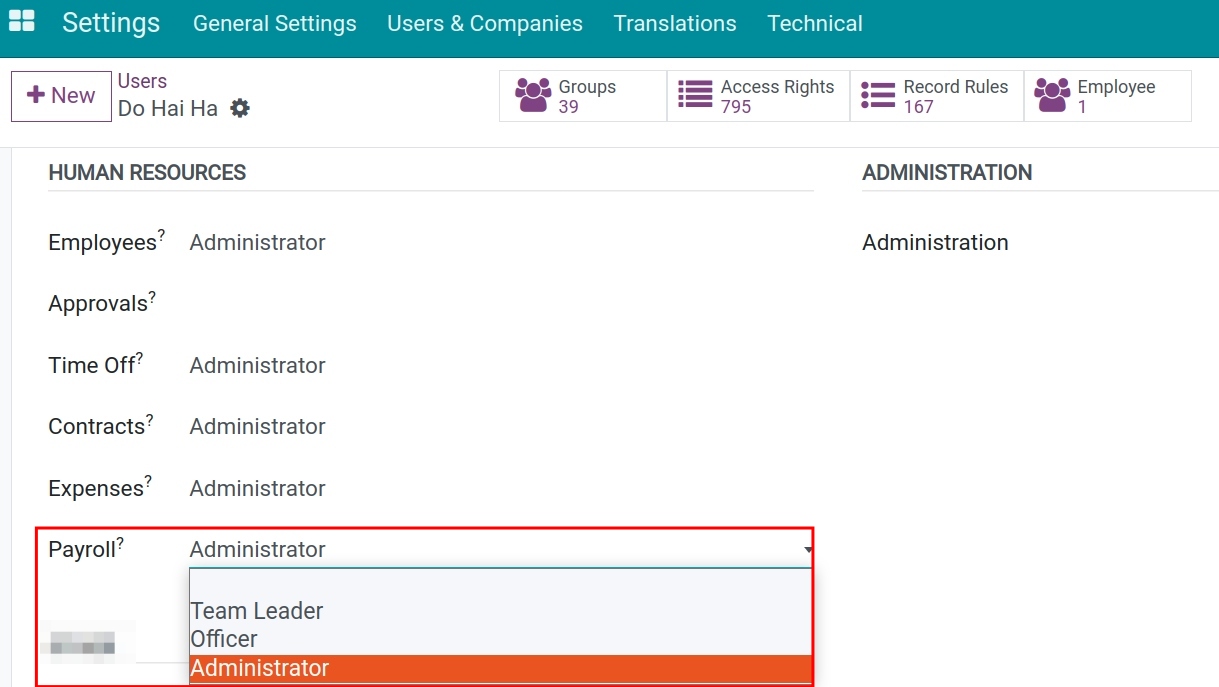
Task: Click the Record Rules list icon
Action: click(878, 96)
